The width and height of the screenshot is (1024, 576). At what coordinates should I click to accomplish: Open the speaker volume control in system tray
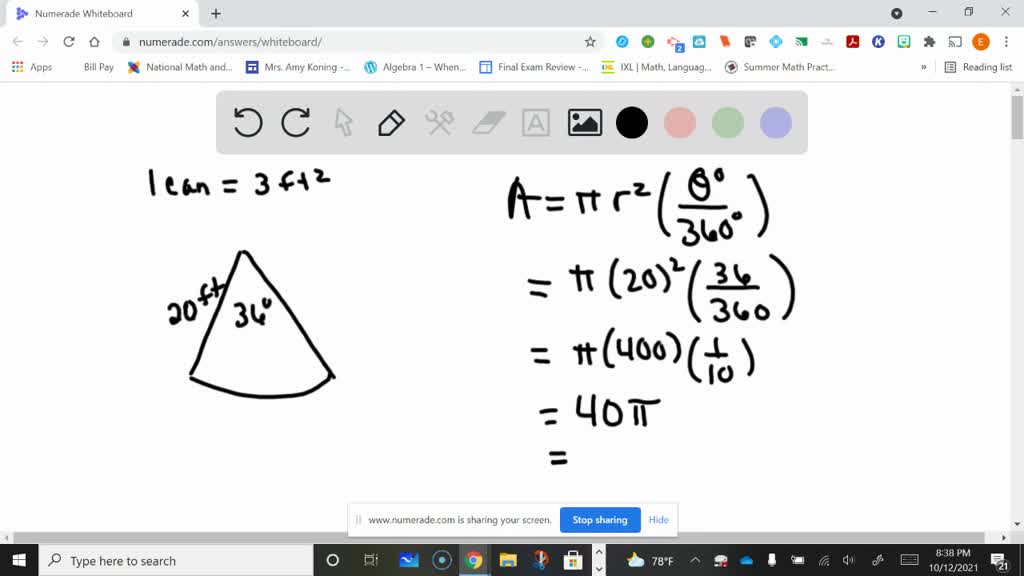tap(848, 560)
